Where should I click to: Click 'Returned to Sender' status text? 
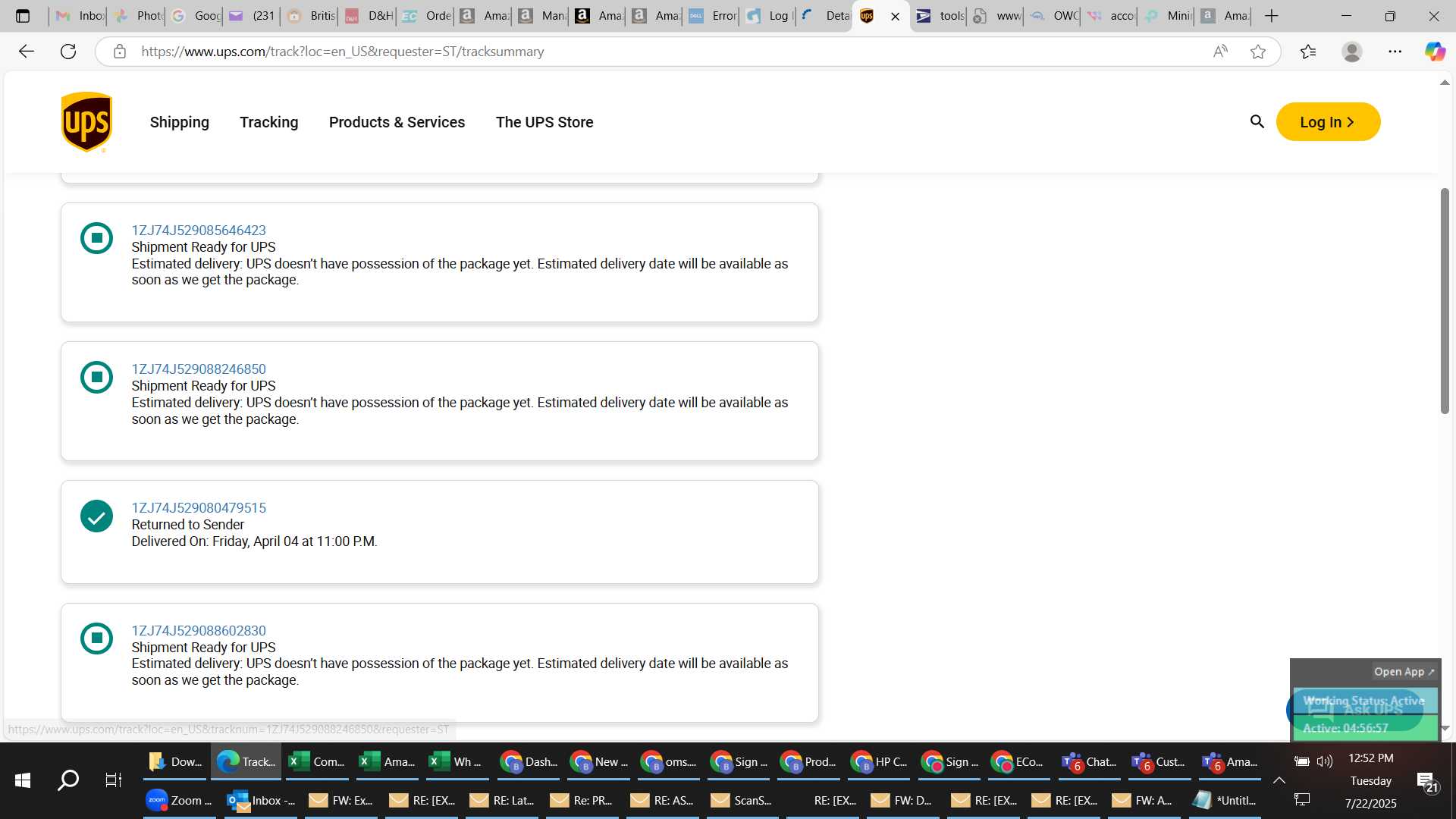(188, 525)
